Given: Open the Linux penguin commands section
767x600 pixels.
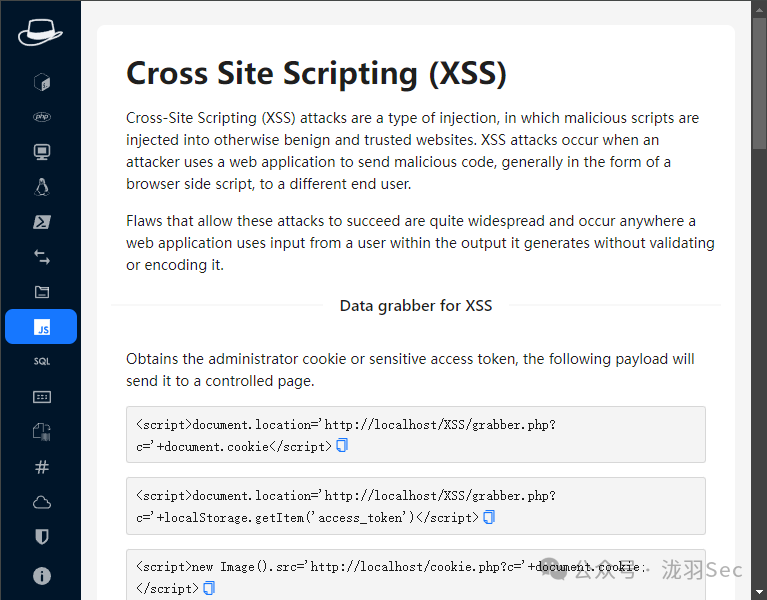Looking at the screenshot, I should click(x=42, y=187).
